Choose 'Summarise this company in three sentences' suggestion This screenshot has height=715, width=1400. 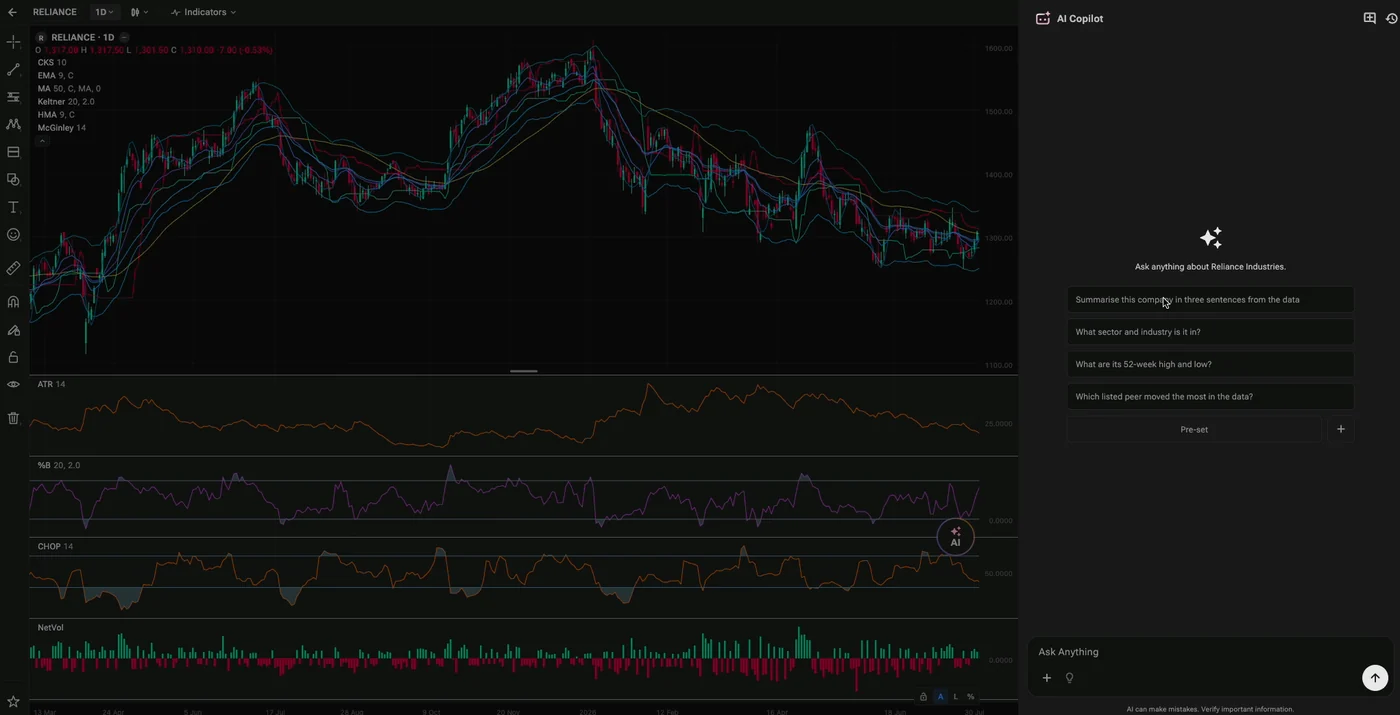click(x=1210, y=299)
